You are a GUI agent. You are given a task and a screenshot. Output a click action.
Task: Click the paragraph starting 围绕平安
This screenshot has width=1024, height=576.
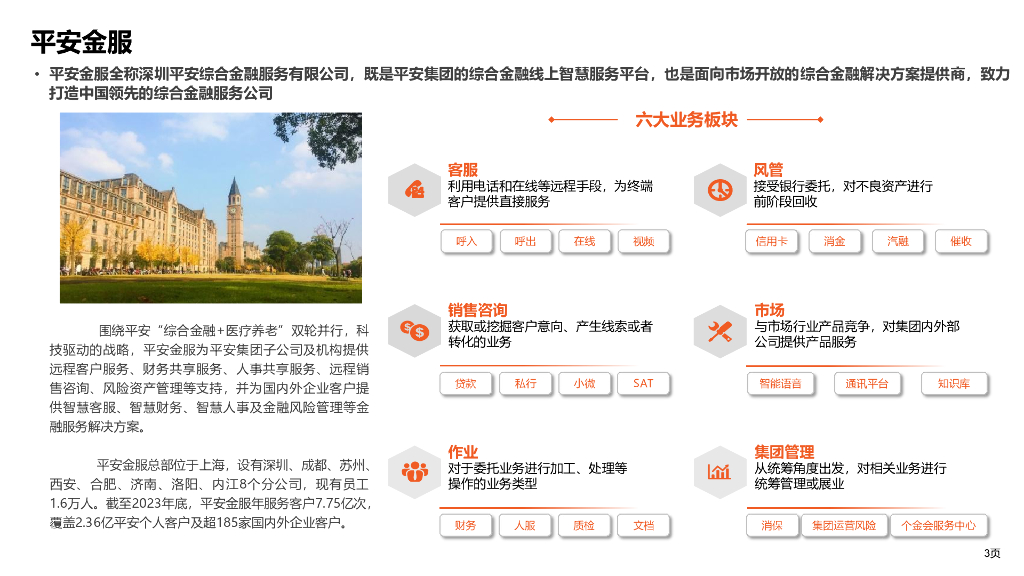pos(209,379)
